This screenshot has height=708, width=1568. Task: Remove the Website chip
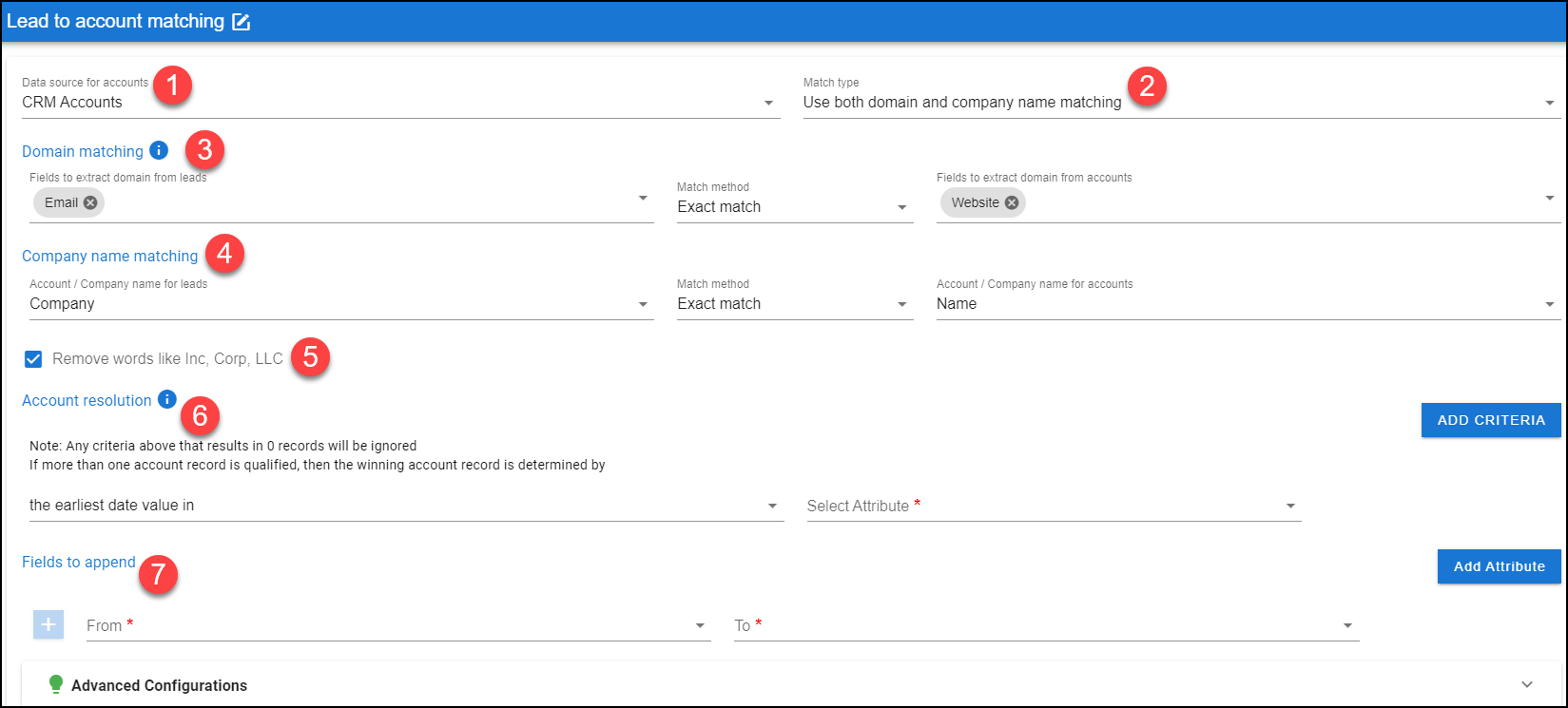tap(1012, 202)
